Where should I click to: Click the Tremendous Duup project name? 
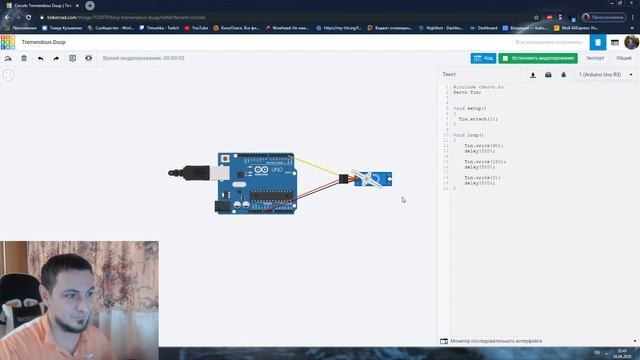(x=43, y=42)
